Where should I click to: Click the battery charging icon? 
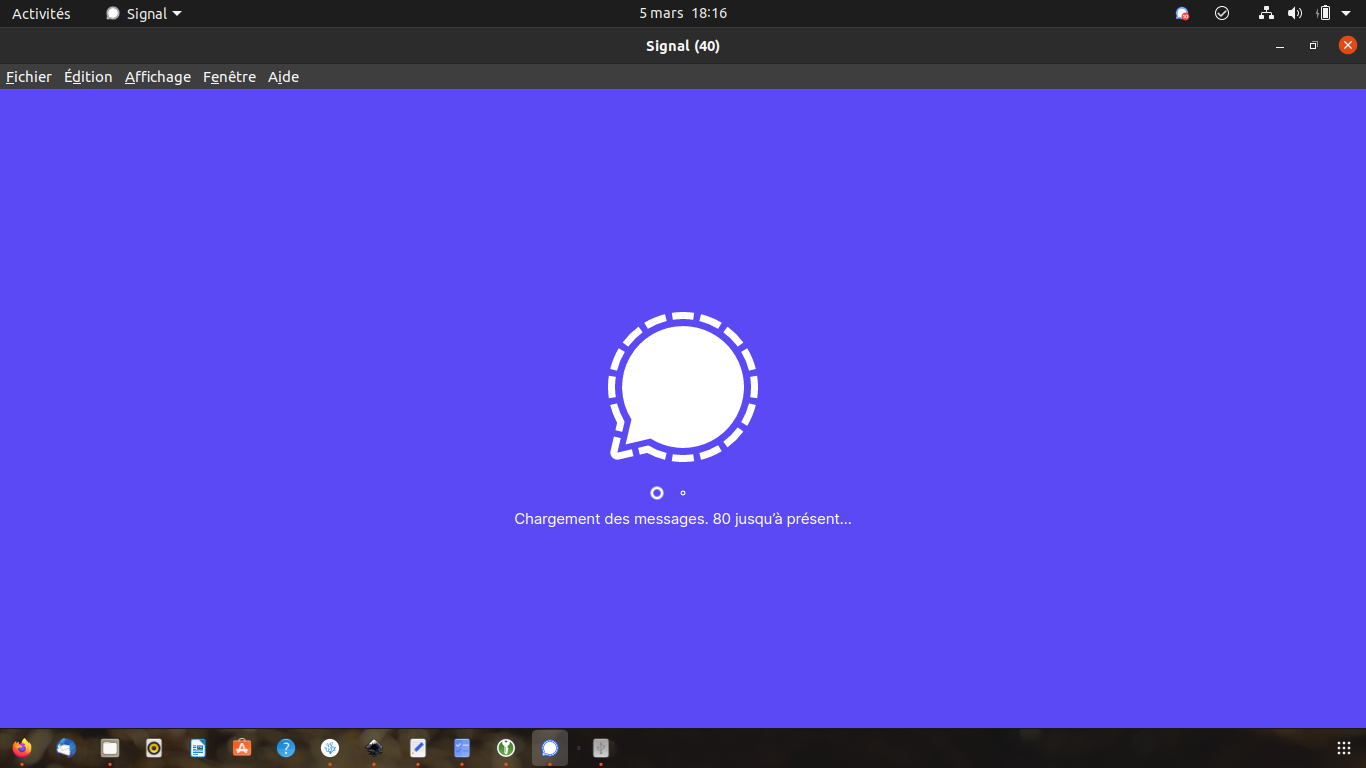pos(1324,14)
